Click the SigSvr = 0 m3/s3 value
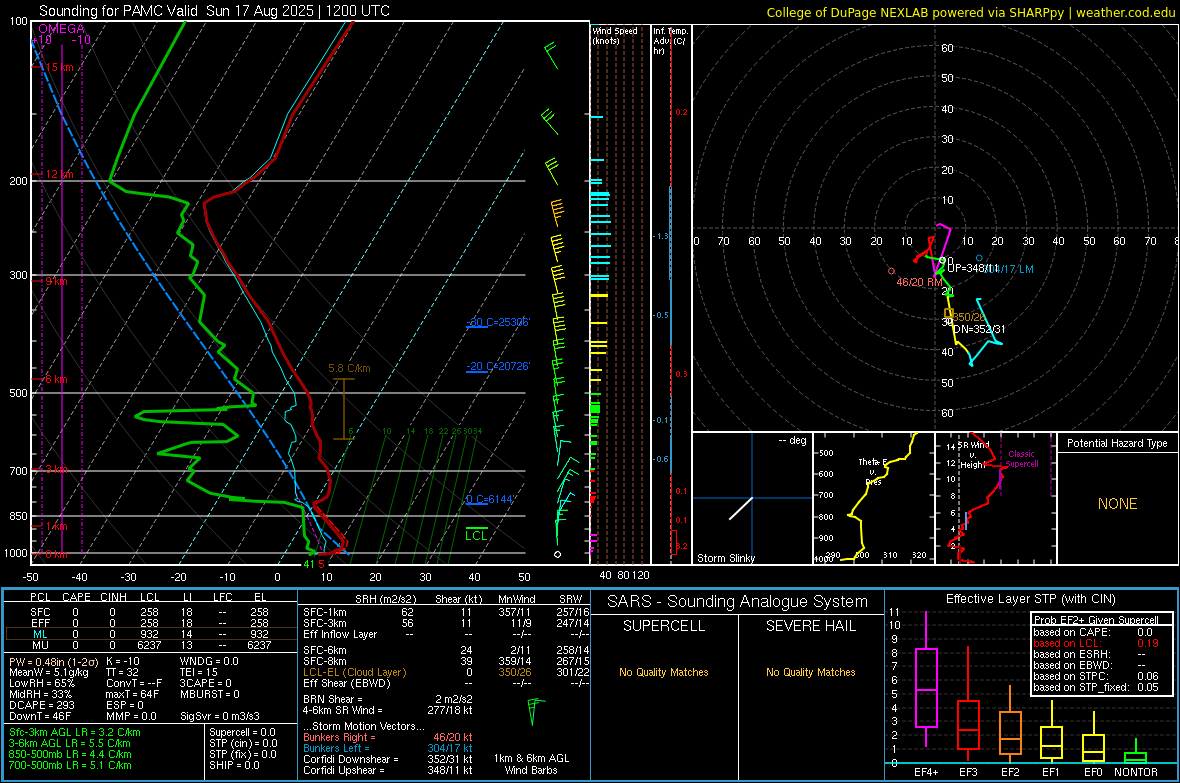 pos(220,716)
